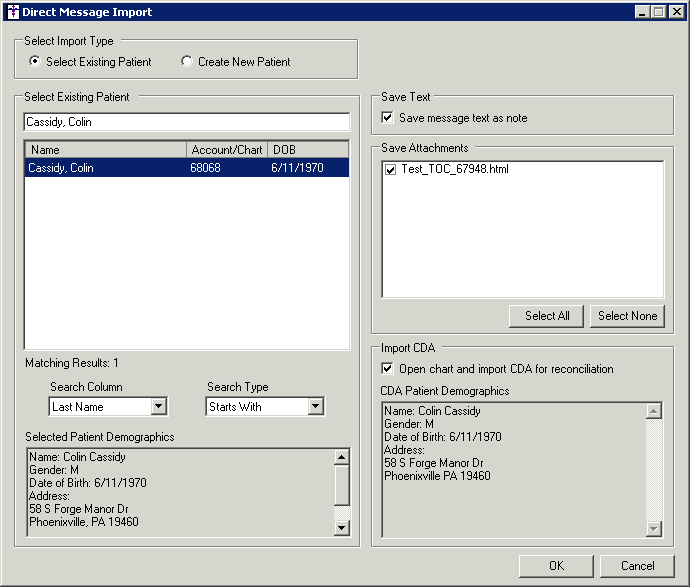Click scrollbar thumb in Selected Patient Demographics
The height and width of the screenshot is (587, 690).
(x=341, y=485)
